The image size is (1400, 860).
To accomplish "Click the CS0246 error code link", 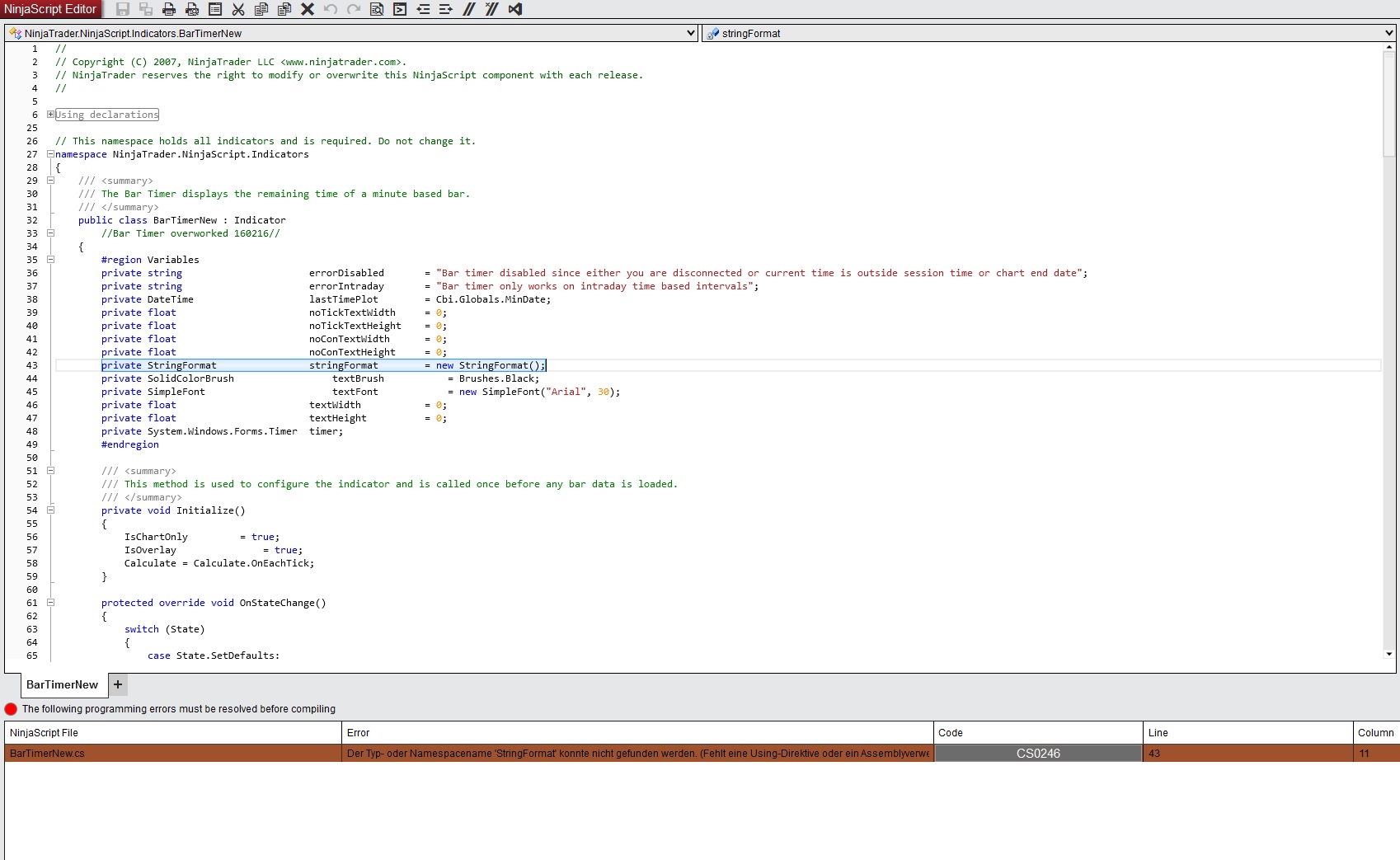I will (1038, 753).
